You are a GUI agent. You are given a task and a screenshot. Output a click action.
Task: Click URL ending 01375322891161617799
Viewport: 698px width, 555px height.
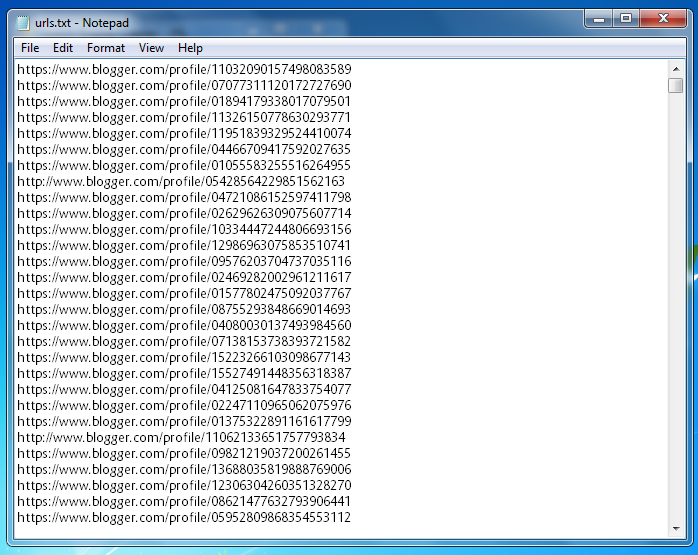tap(184, 421)
